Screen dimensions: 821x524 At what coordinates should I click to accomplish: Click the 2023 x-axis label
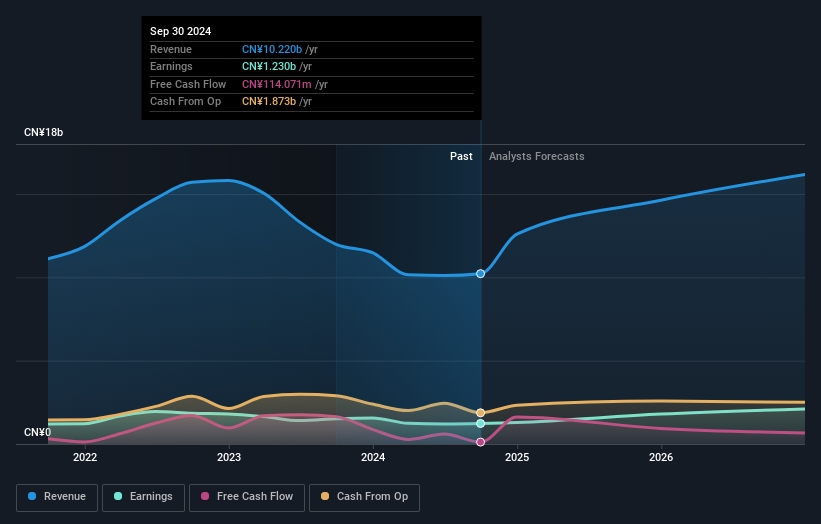(x=229, y=458)
